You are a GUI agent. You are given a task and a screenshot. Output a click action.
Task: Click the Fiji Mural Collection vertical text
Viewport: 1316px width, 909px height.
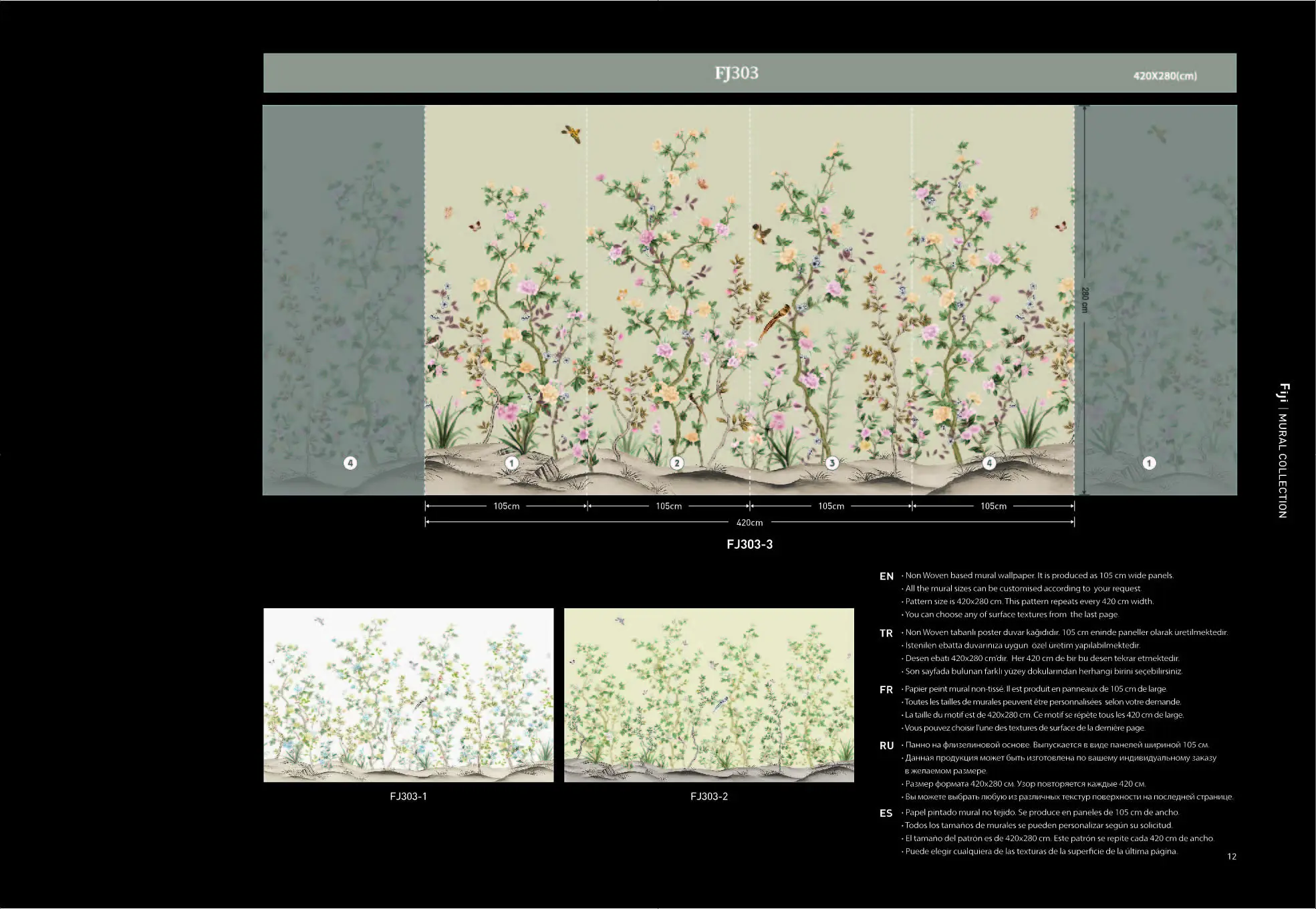1283,450
